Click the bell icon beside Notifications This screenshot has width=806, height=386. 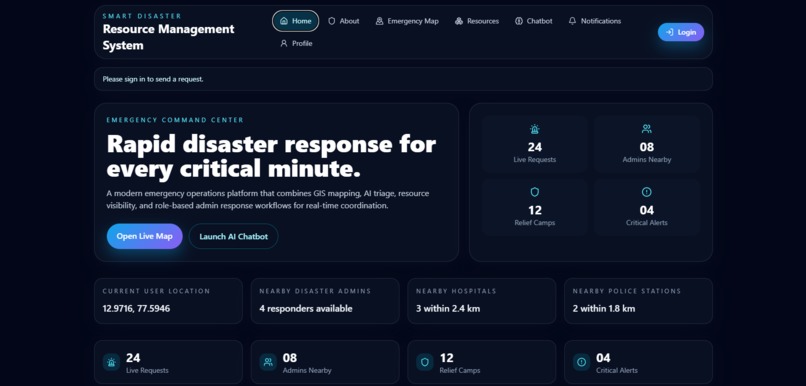[x=572, y=21]
